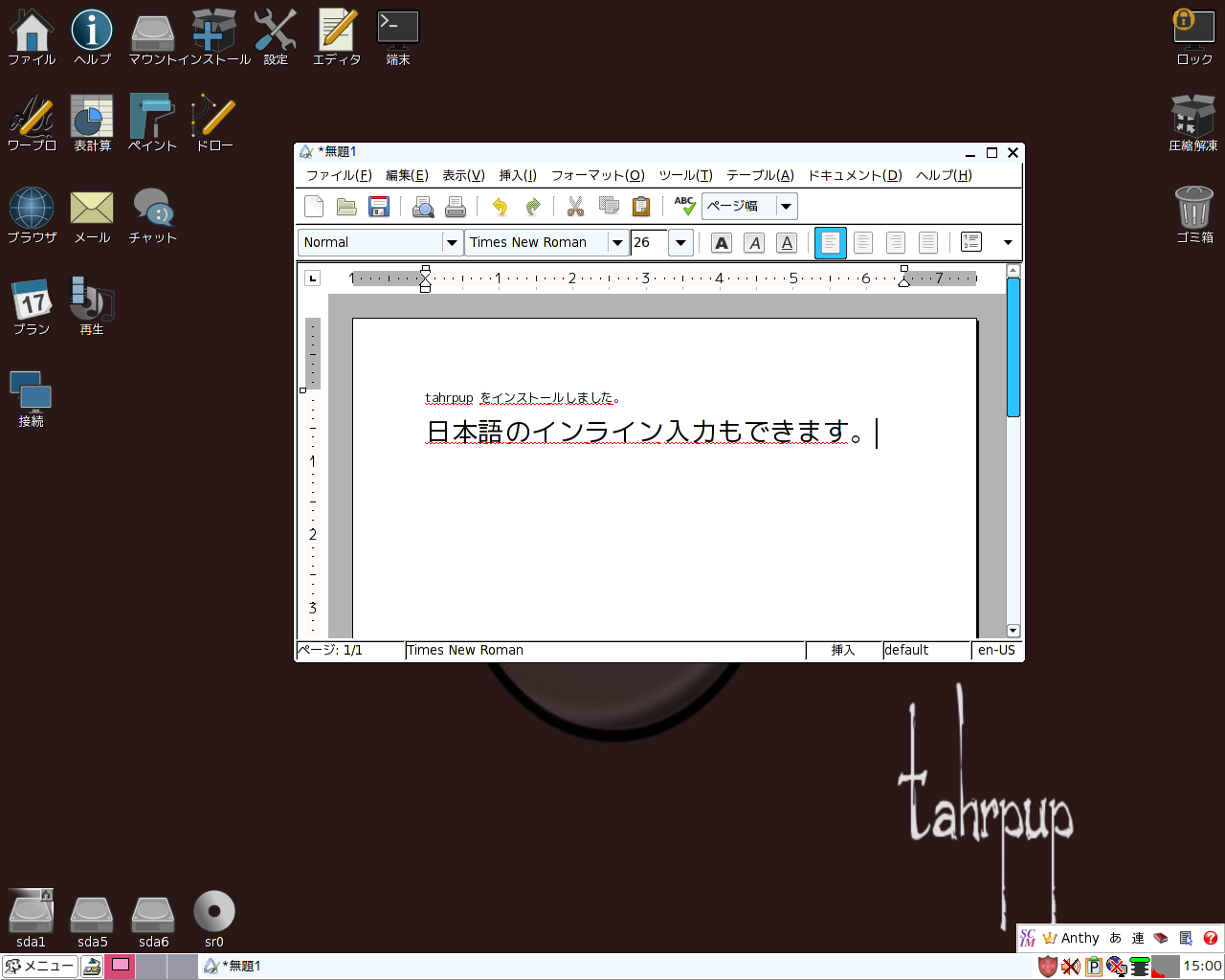This screenshot has width=1225, height=980.
Task: Toggle the あ input mode in Anthy bar
Action: 1115,938
